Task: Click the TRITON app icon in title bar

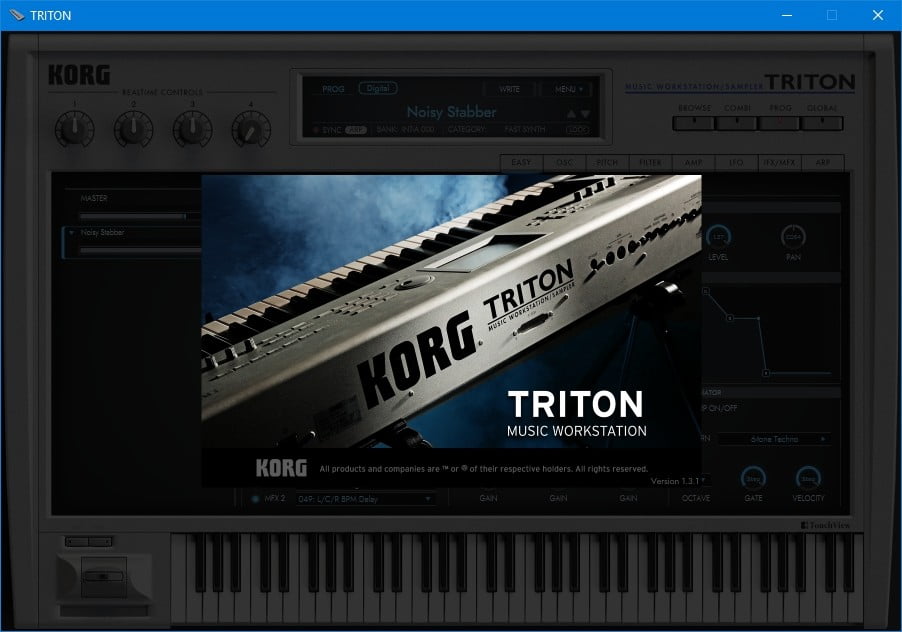Action: [x=17, y=16]
